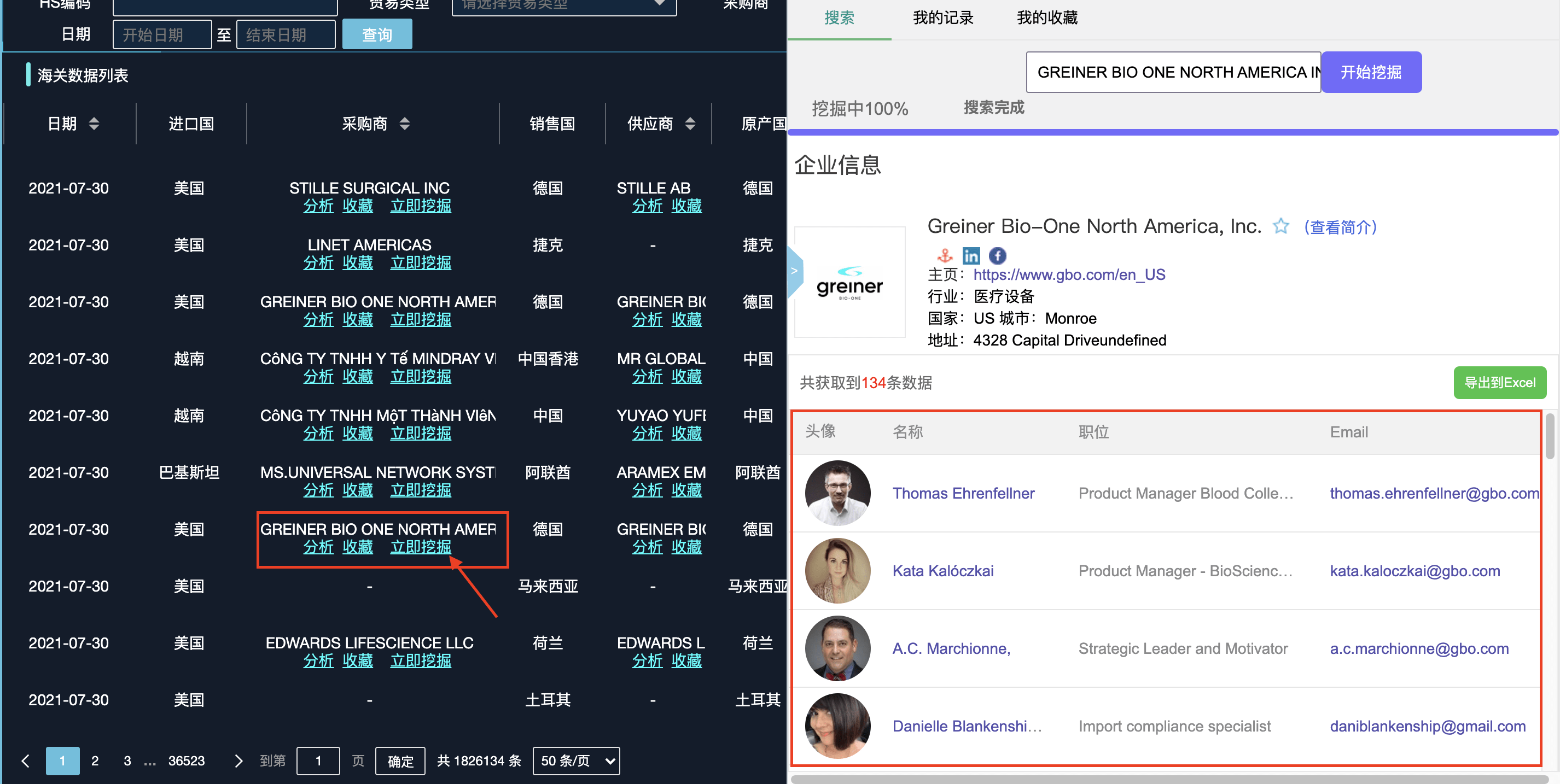The width and height of the screenshot is (1560, 784).
Task: Export contacts with 导出到Excel button
Action: pyautogui.click(x=1499, y=383)
